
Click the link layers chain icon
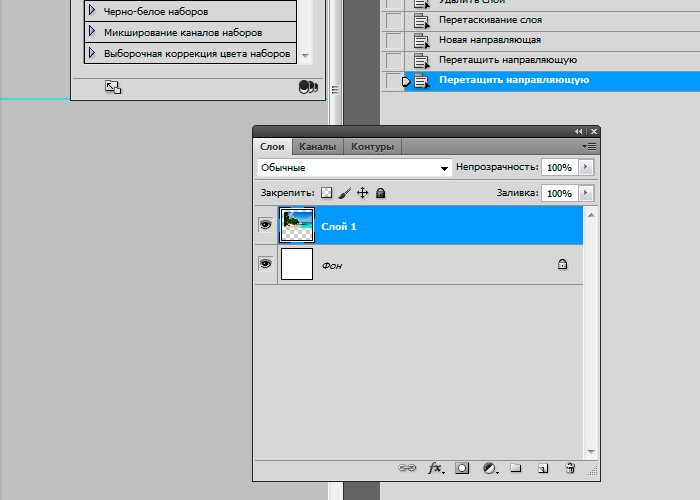pyautogui.click(x=408, y=467)
